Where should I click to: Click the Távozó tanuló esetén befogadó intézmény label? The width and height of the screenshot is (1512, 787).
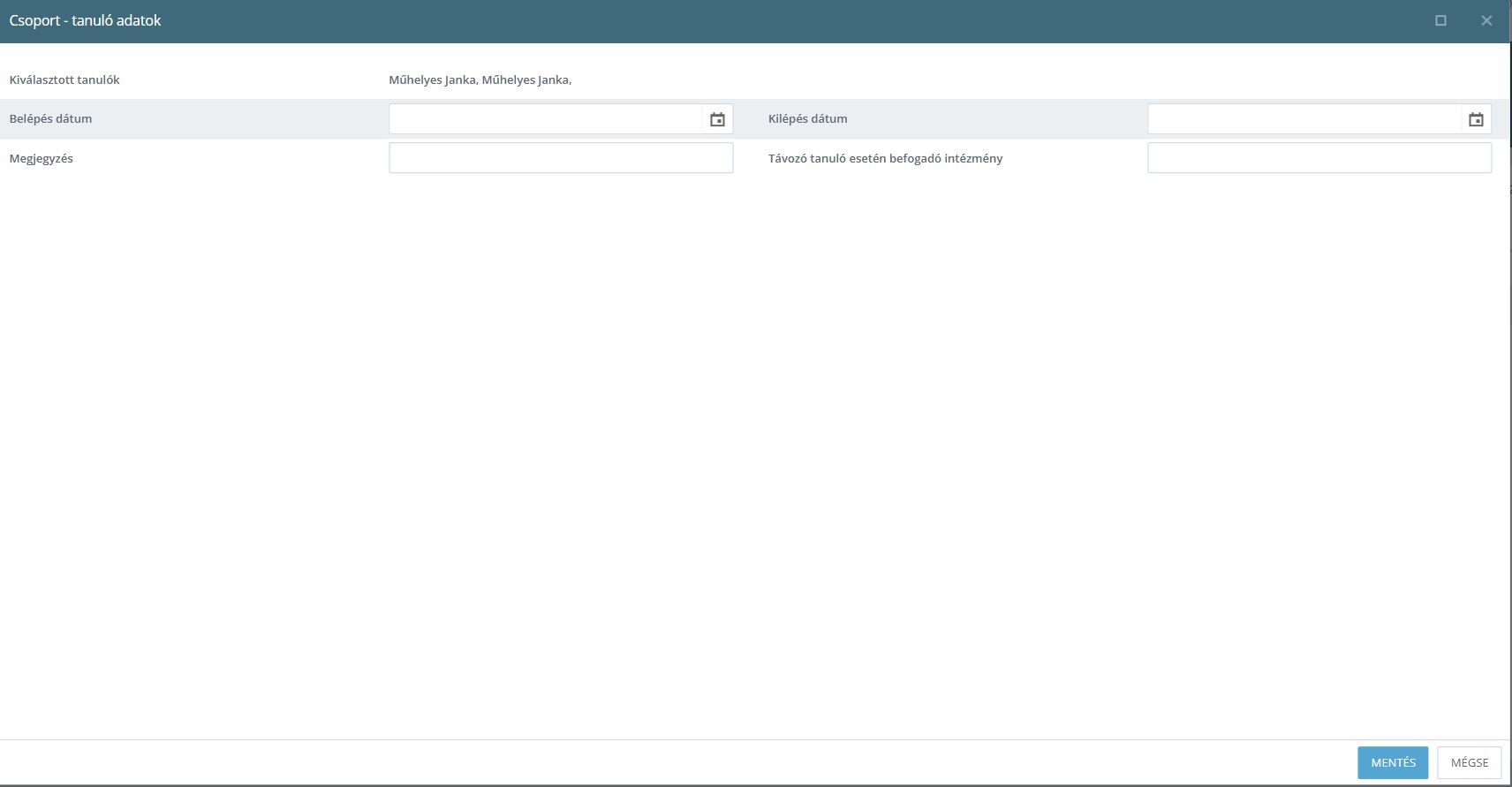pyautogui.click(x=885, y=159)
